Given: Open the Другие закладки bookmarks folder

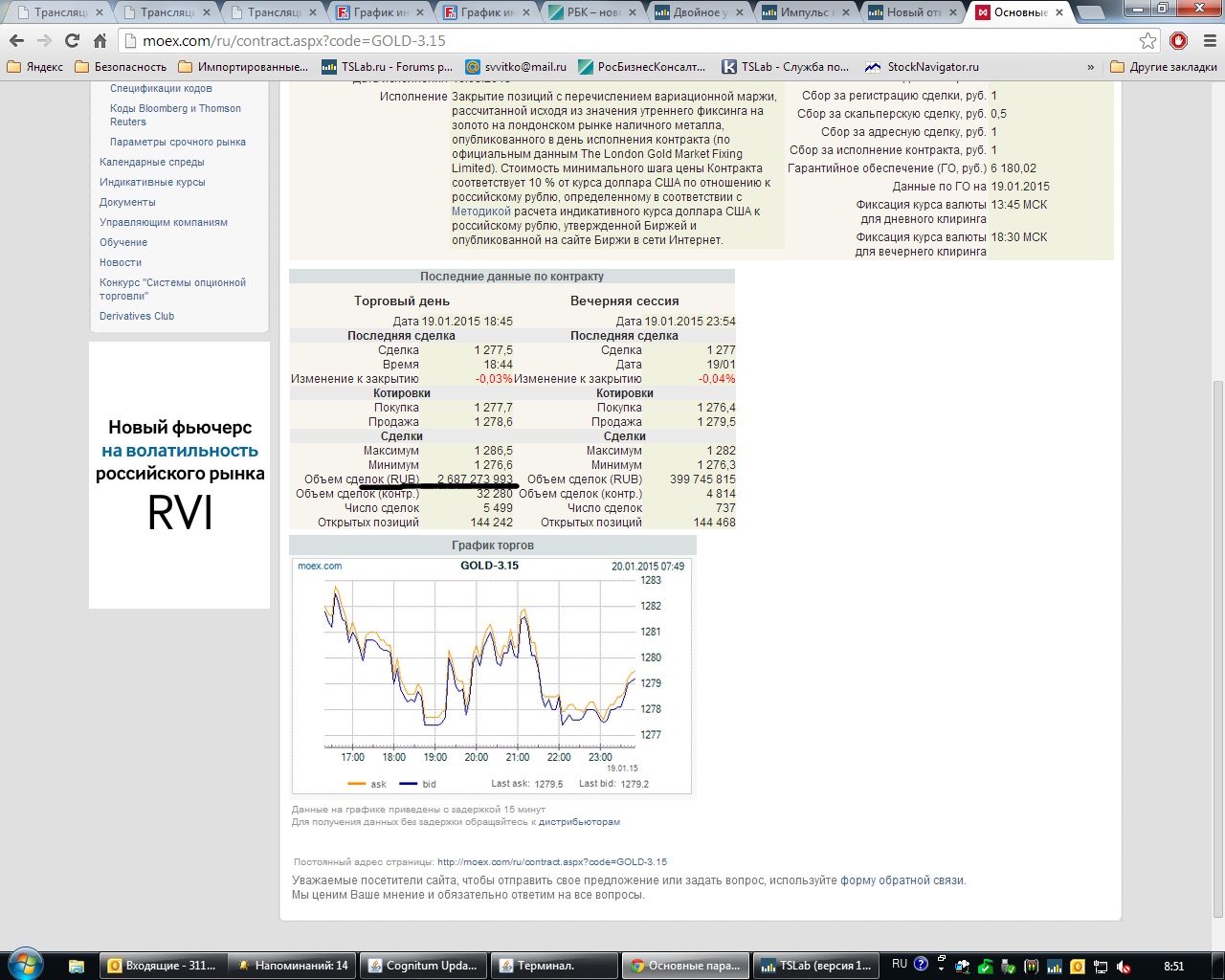Looking at the screenshot, I should click(x=1164, y=67).
